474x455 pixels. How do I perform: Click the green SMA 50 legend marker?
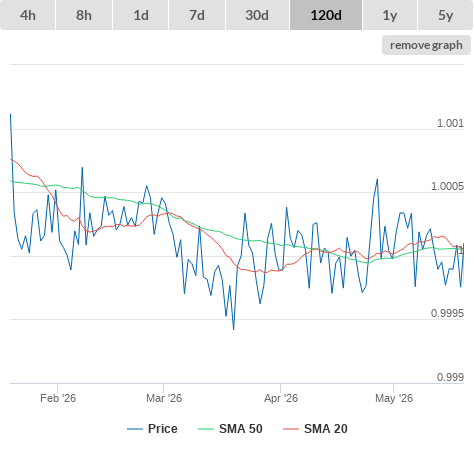click(x=206, y=429)
